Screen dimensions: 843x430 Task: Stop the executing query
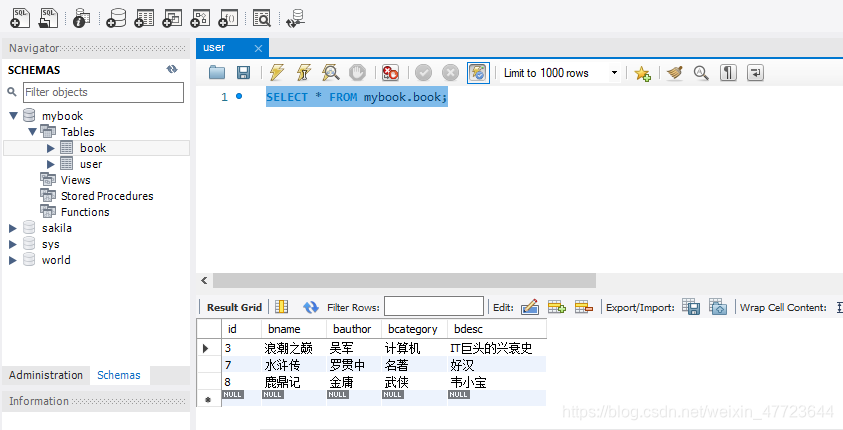357,73
